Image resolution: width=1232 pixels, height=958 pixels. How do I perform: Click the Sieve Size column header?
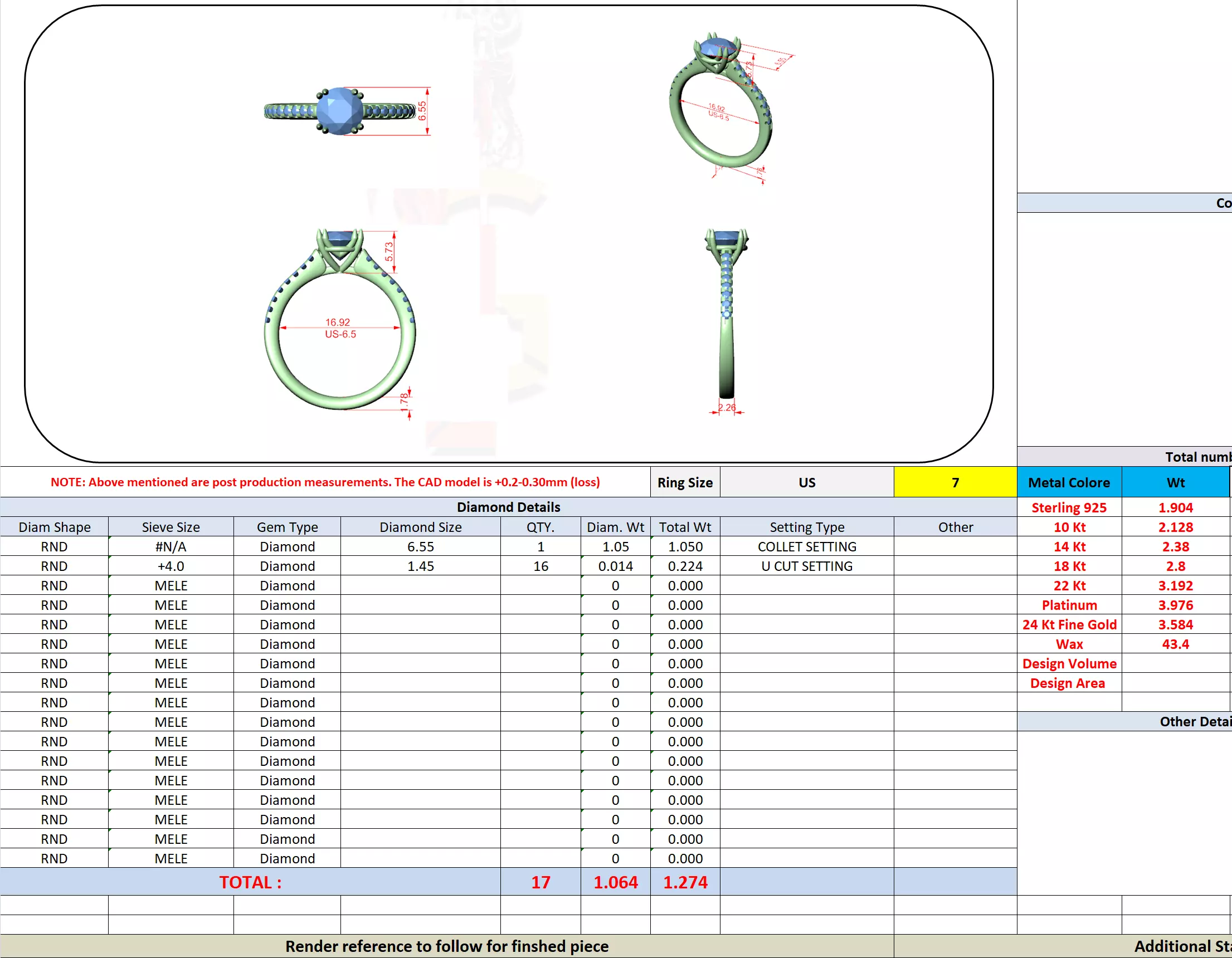(x=171, y=527)
